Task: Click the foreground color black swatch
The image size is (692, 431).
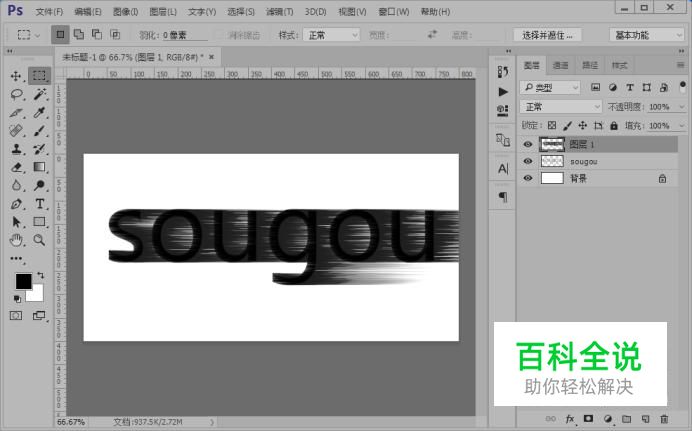Action: point(23,281)
